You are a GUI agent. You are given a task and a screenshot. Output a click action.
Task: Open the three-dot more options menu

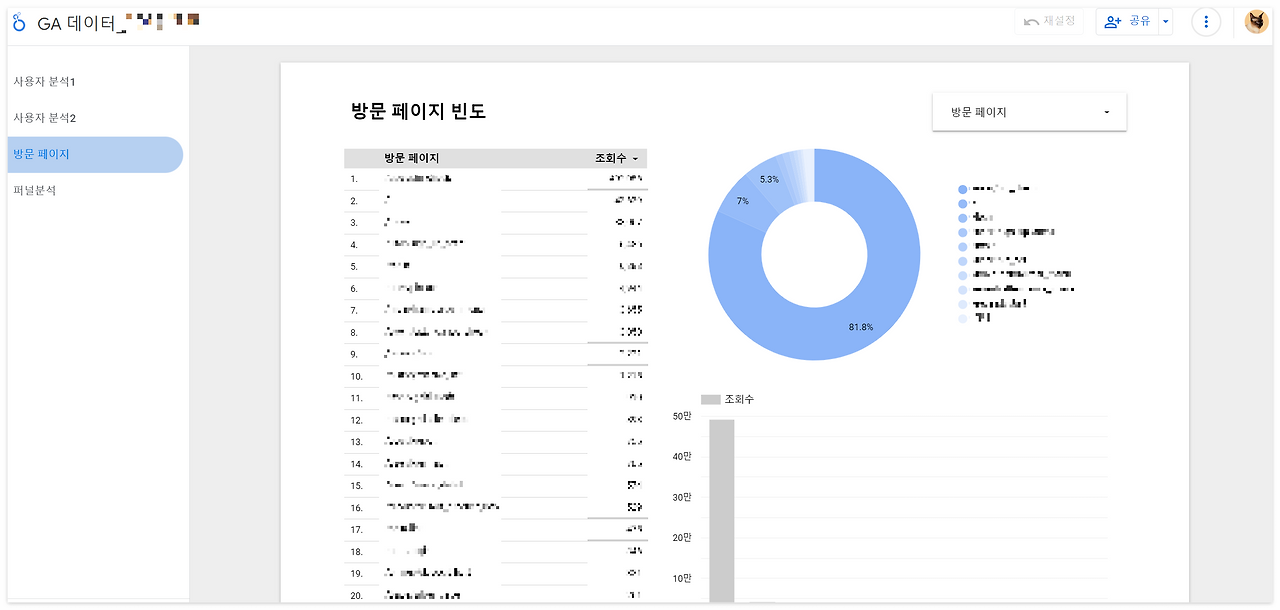1205,21
